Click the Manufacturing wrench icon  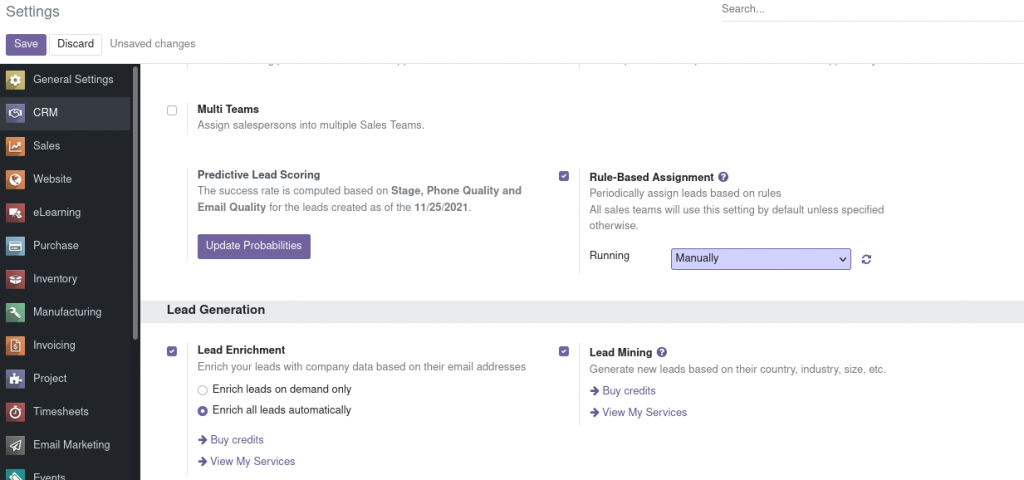point(15,312)
